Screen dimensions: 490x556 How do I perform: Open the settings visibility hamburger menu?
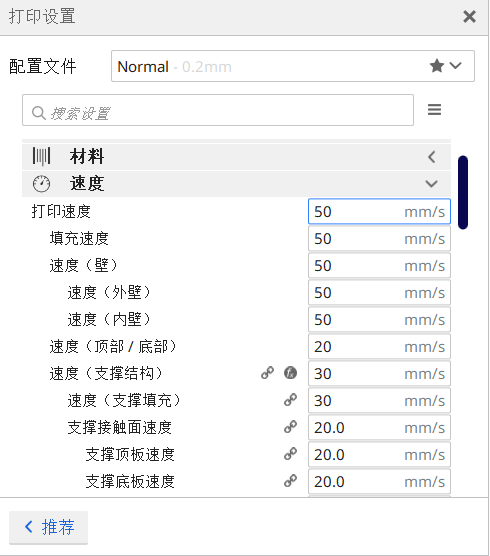[x=434, y=110]
